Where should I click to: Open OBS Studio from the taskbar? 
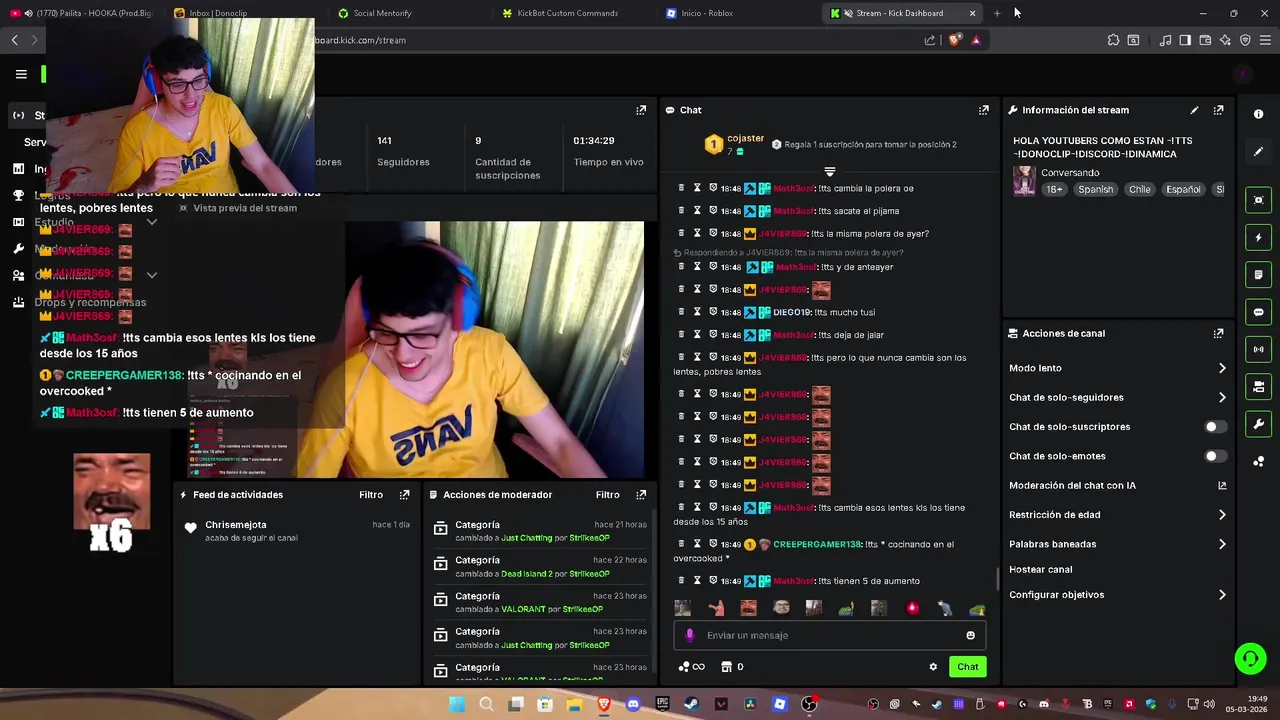coord(809,704)
